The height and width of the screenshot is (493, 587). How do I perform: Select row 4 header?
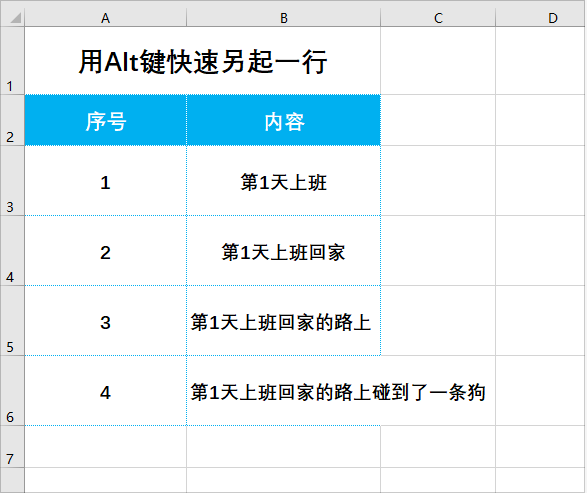click(12, 250)
